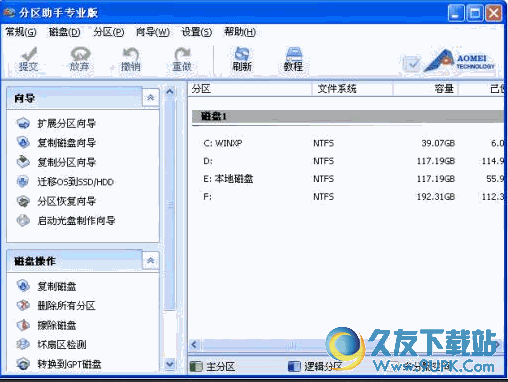Click the 扩展分区向导 icon
Screen dimensions: 508x382
click(x=23, y=123)
